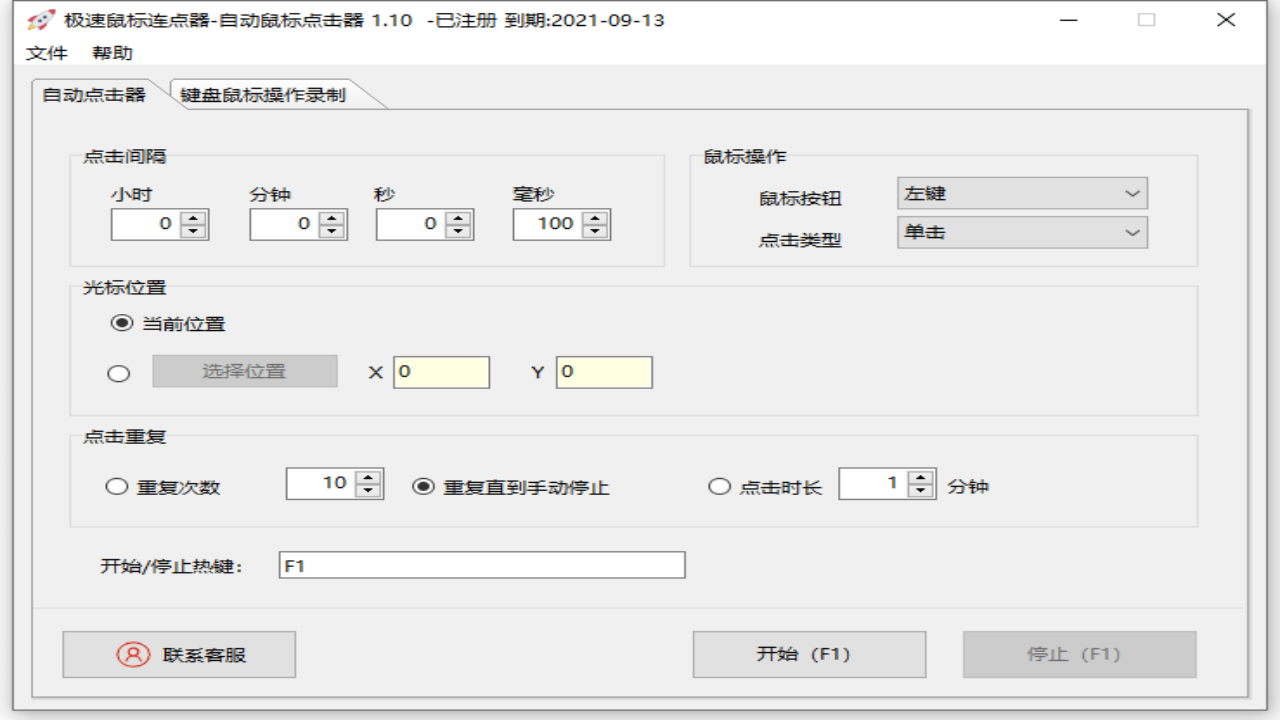Maximize the window
This screenshot has width=1280, height=720.
(1147, 20)
